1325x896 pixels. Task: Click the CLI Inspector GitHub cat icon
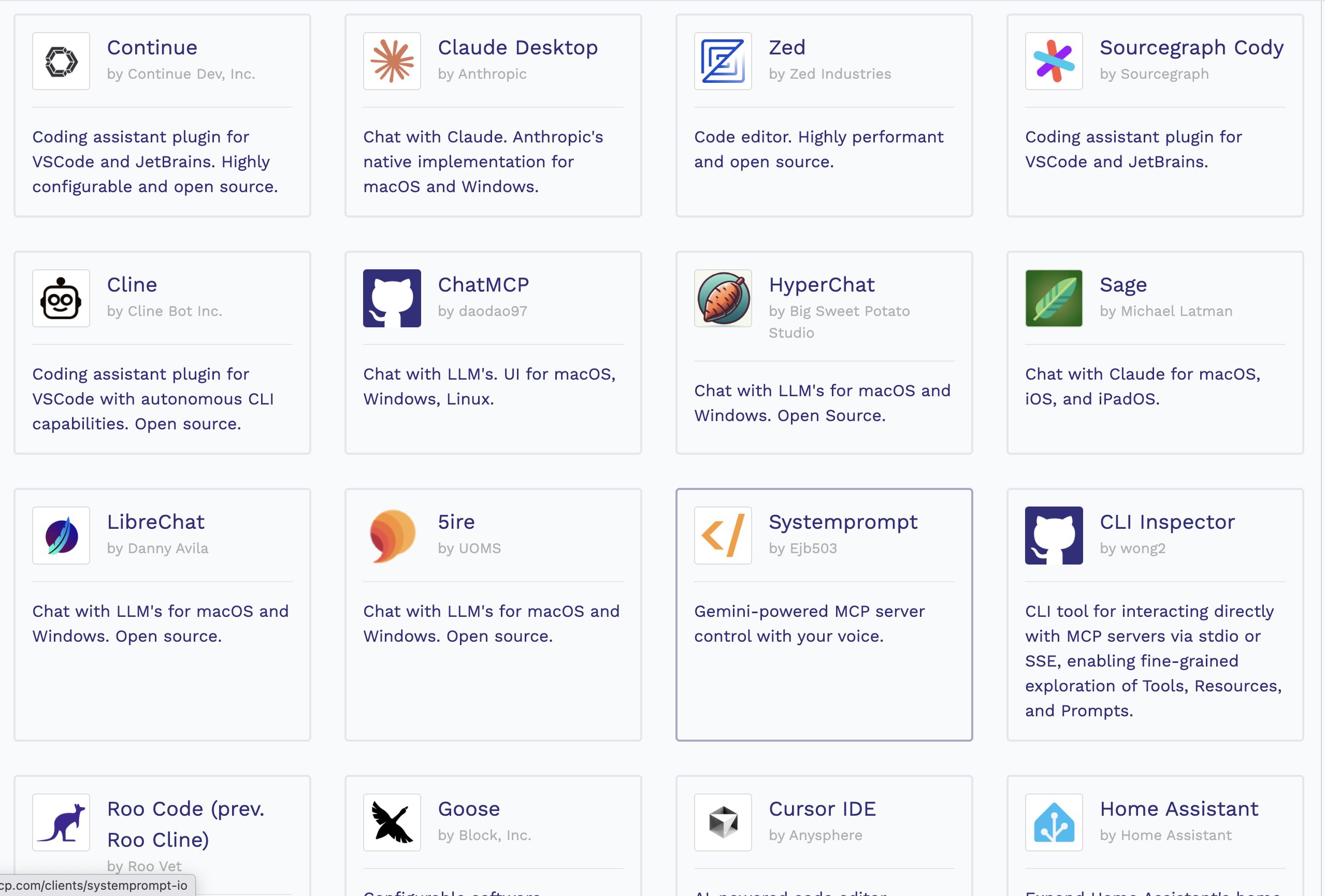[1054, 535]
